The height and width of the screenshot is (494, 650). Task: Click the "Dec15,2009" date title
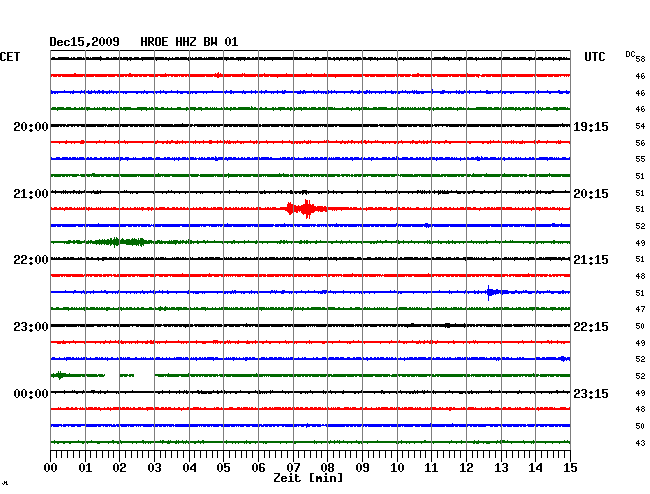point(84,42)
